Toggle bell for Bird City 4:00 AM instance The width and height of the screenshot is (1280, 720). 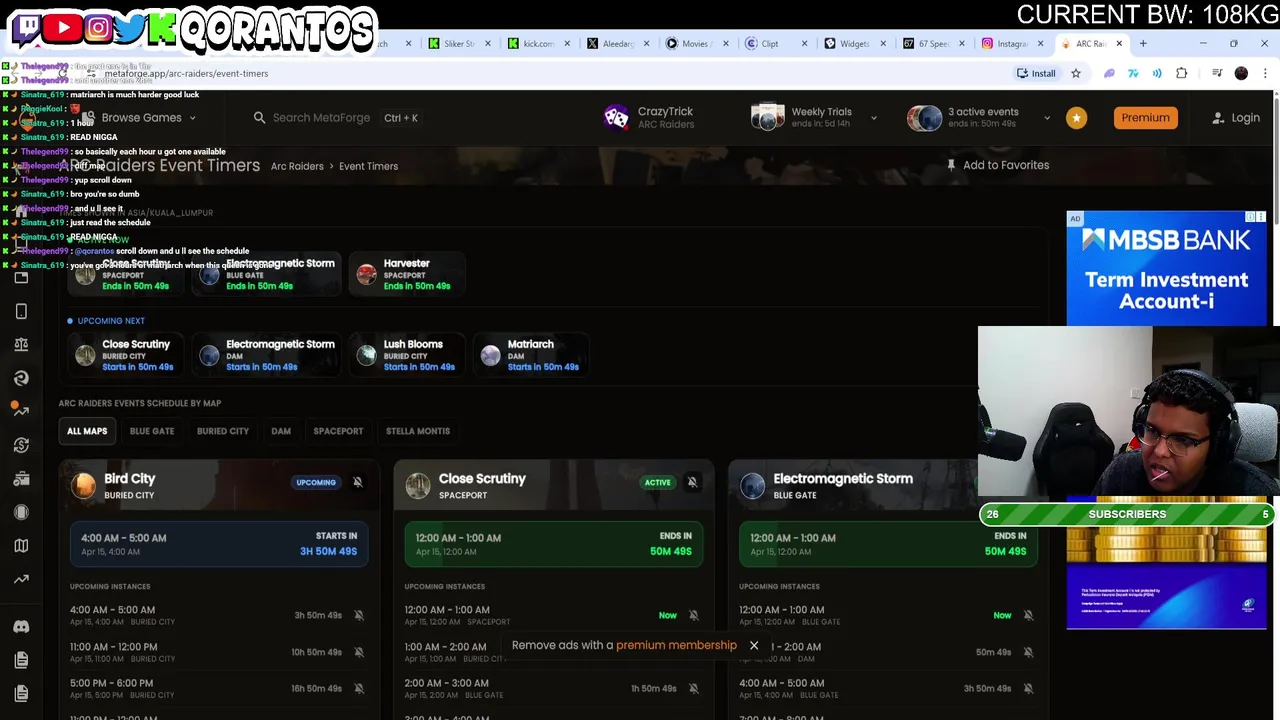359,615
